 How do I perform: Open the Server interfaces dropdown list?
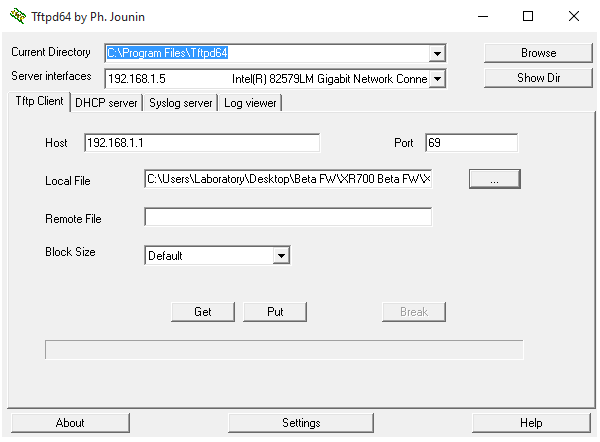pos(437,78)
